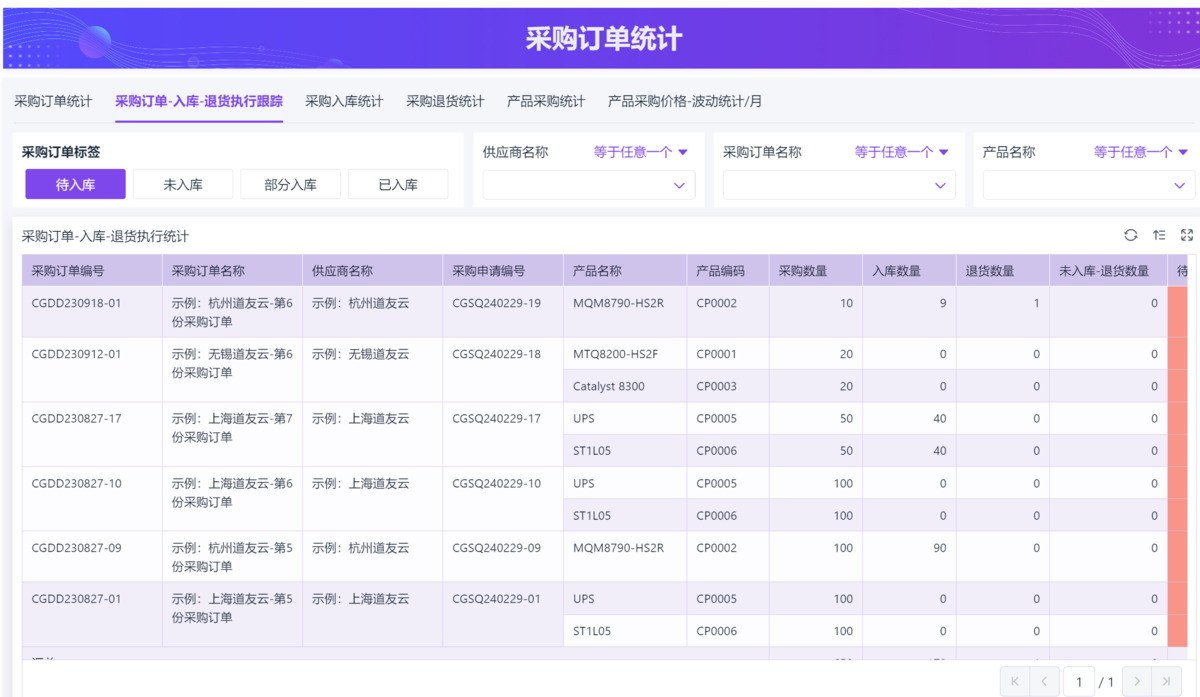Select the 已入库 order tag
Image resolution: width=1200 pixels, height=697 pixels.
click(x=398, y=184)
